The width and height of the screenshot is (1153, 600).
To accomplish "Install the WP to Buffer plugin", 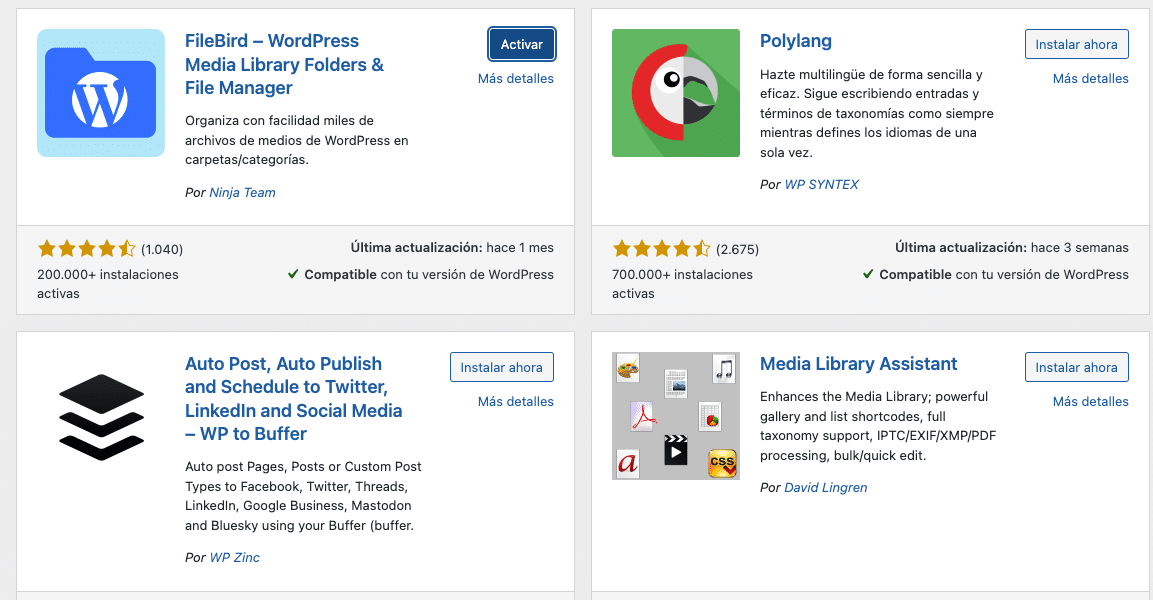I will [501, 368].
